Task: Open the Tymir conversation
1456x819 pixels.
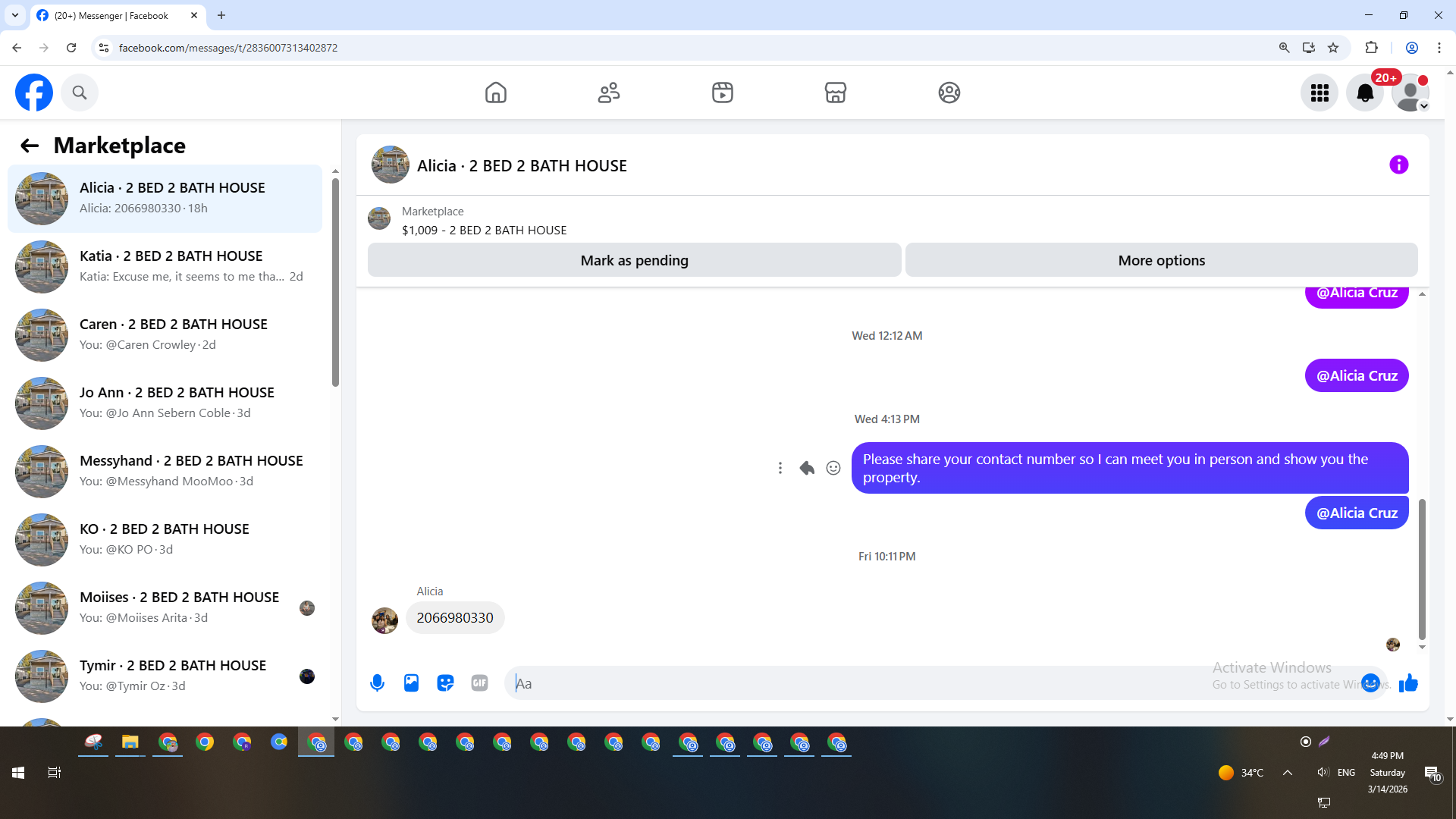Action: click(165, 676)
